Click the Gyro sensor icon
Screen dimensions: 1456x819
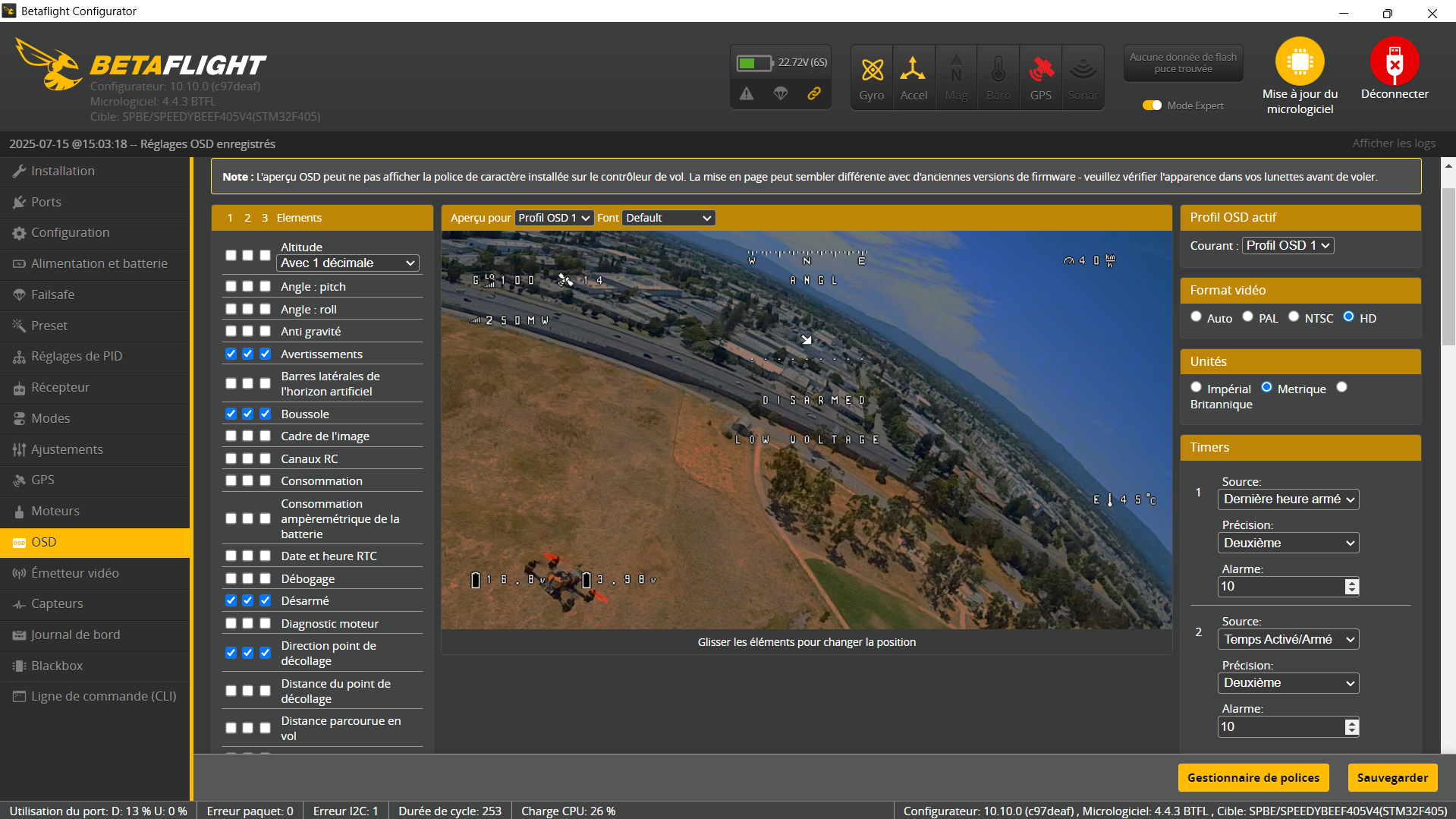[x=872, y=71]
